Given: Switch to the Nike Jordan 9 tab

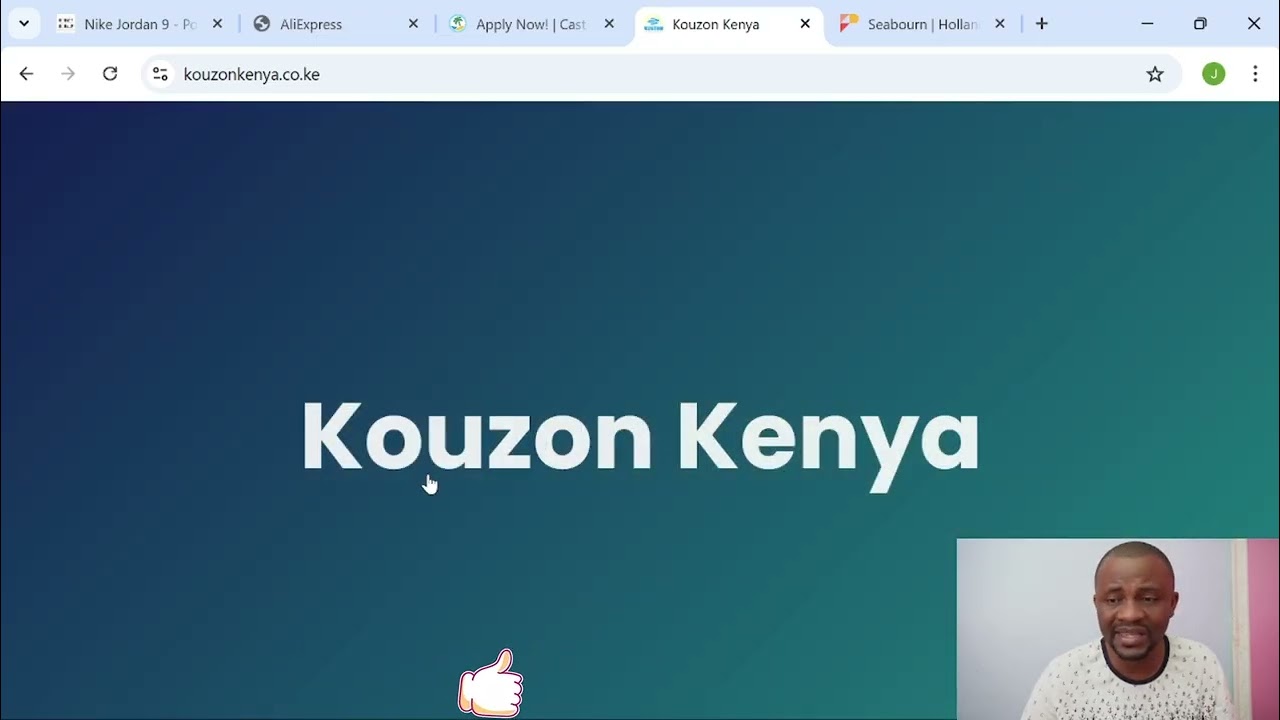Looking at the screenshot, I should (139, 24).
